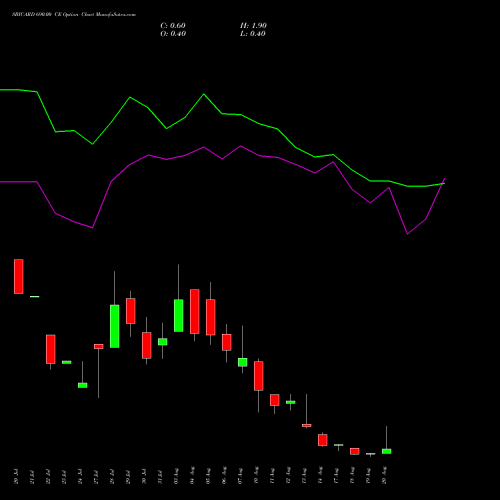Click the 10 Aug date label

(x=256, y=476)
